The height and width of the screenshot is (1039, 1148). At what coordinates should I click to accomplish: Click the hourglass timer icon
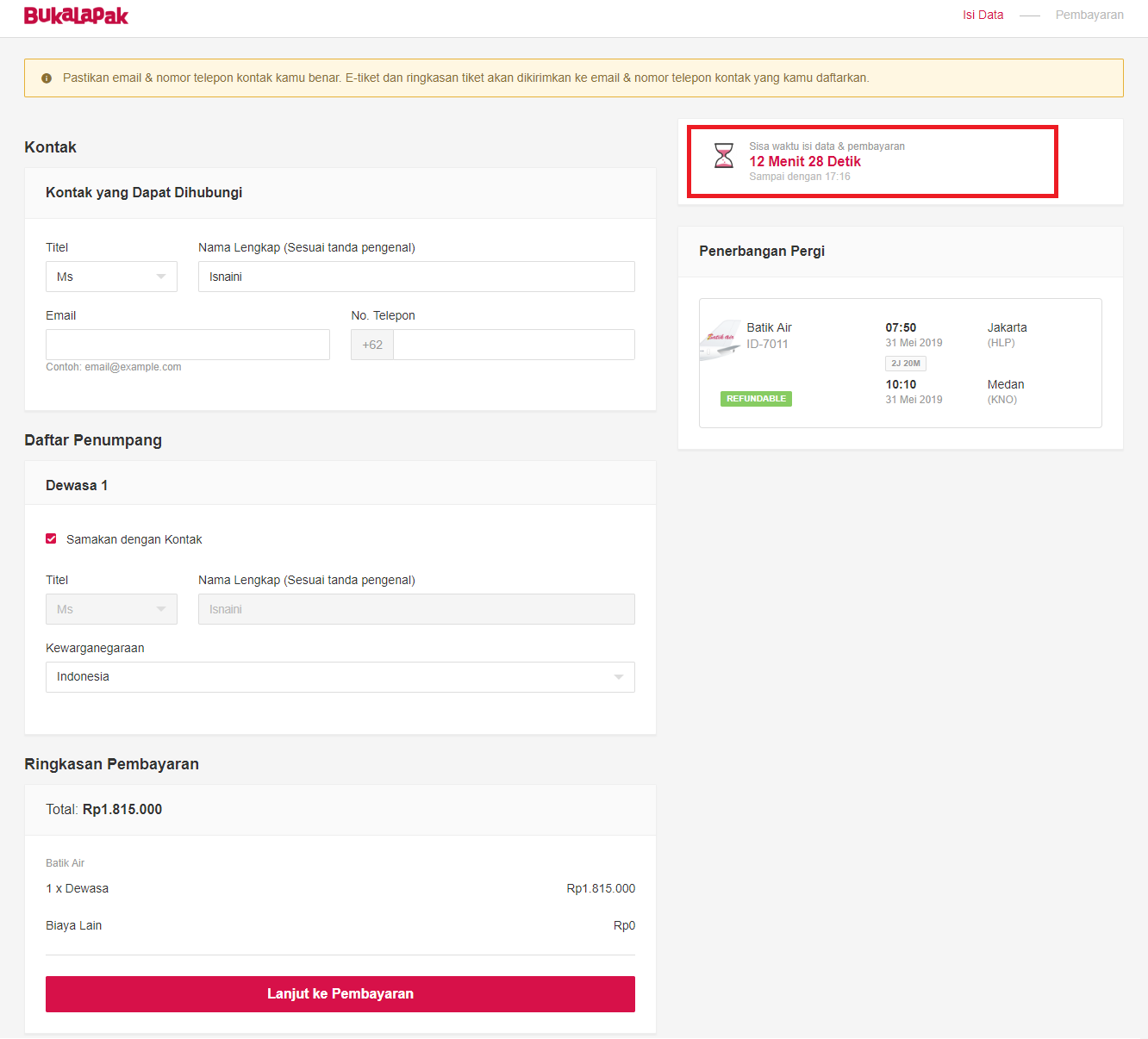click(724, 156)
